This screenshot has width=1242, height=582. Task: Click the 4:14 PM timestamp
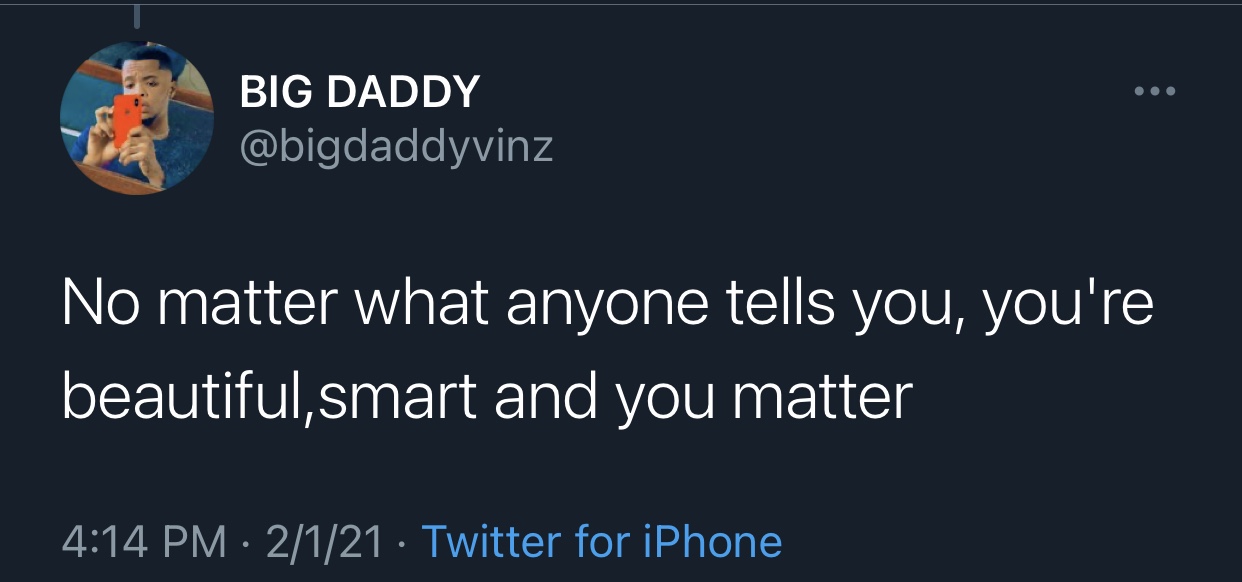point(143,541)
